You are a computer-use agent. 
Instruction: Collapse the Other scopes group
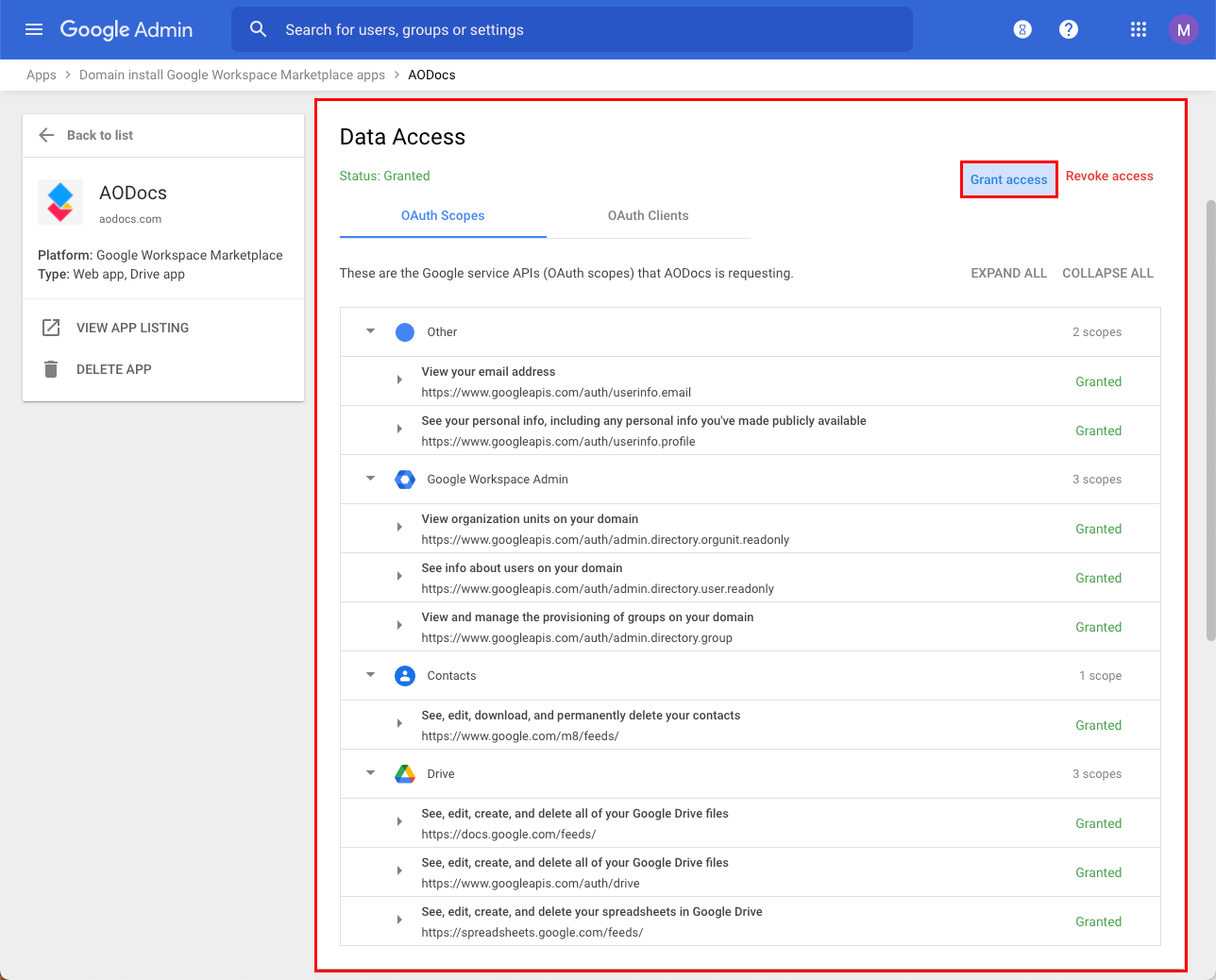(x=370, y=331)
